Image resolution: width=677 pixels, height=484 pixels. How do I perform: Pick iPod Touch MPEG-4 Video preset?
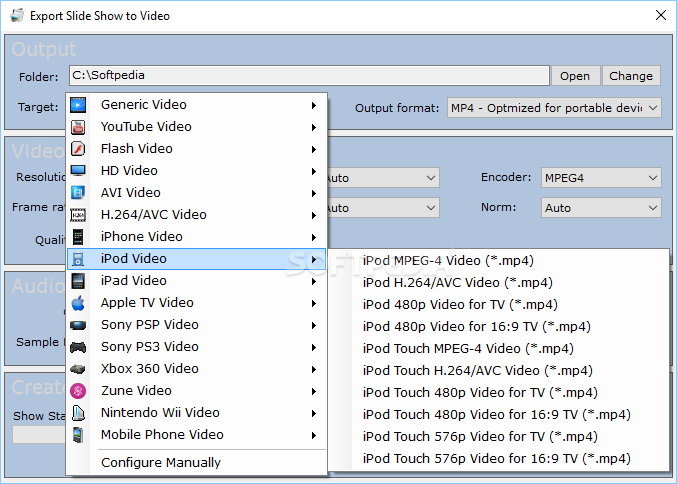point(498,349)
